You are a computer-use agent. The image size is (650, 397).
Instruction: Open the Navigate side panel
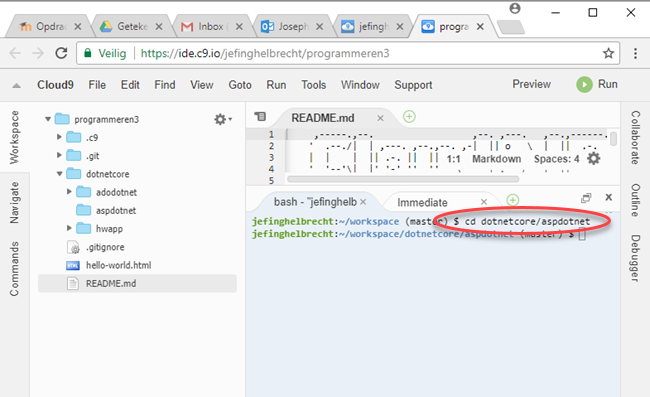pyautogui.click(x=14, y=202)
